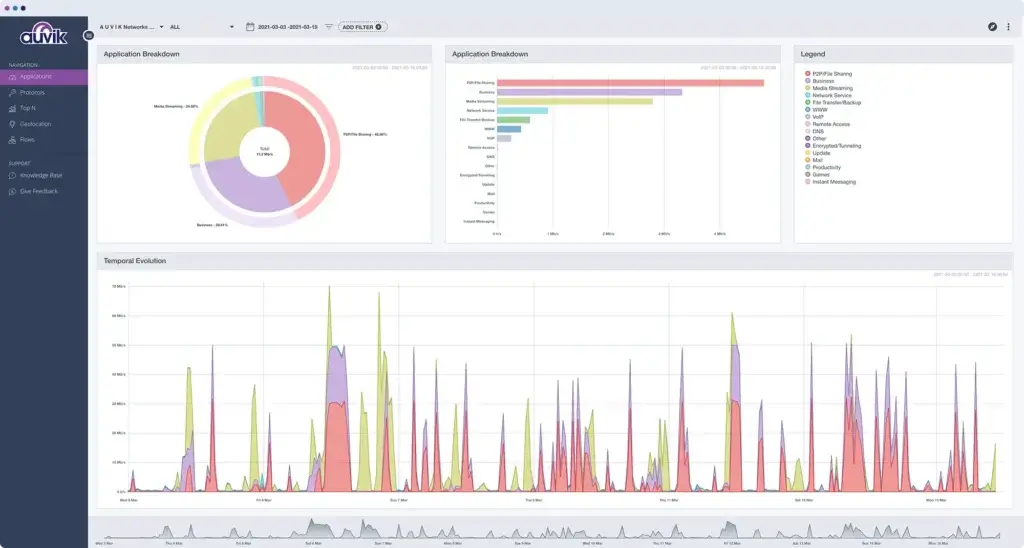This screenshot has height=548, width=1024.
Task: Open the calendar date picker icon
Action: pyautogui.click(x=249, y=27)
